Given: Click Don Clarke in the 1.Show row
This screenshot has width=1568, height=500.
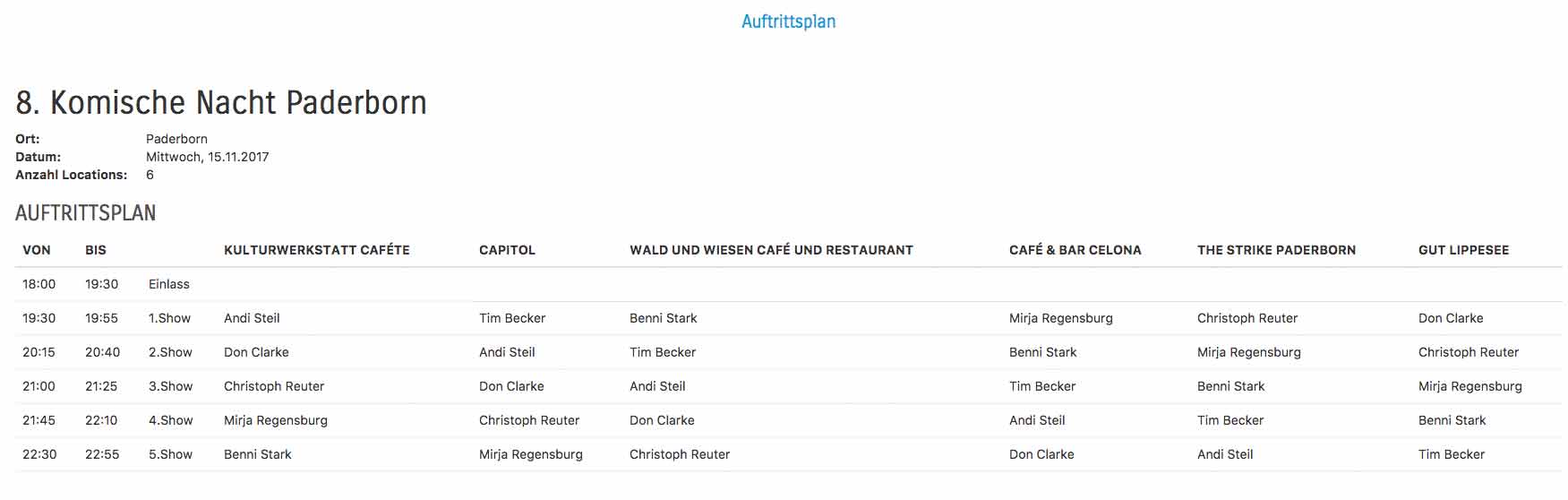Looking at the screenshot, I should pyautogui.click(x=1451, y=318).
